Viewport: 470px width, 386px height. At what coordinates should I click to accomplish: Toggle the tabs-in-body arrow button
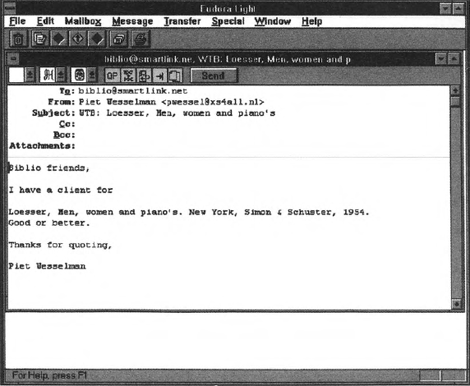coord(160,76)
